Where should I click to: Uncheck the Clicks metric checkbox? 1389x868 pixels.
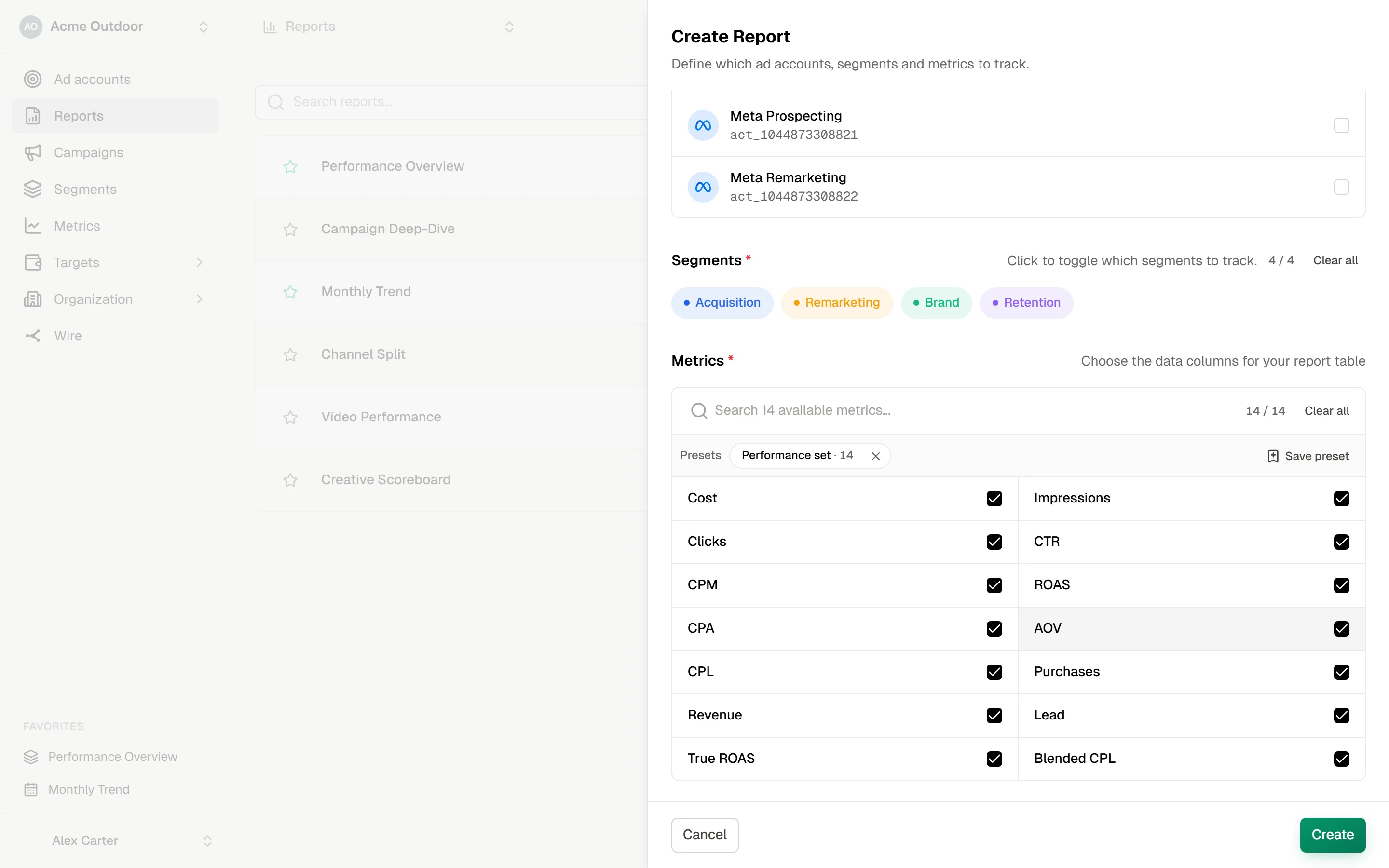coord(994,542)
